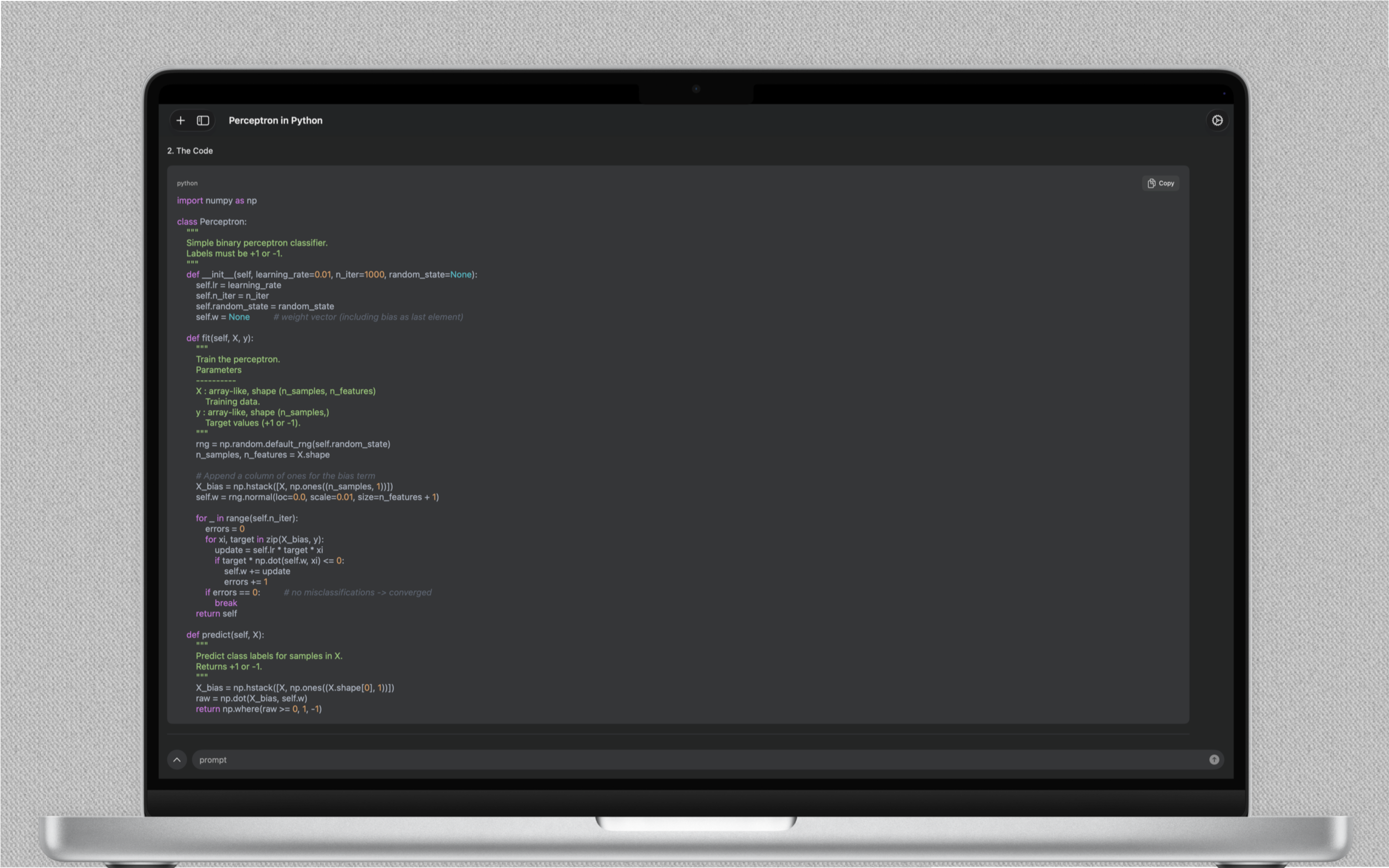The width and height of the screenshot is (1389, 868).
Task: Focus the prompt input field
Action: point(689,759)
